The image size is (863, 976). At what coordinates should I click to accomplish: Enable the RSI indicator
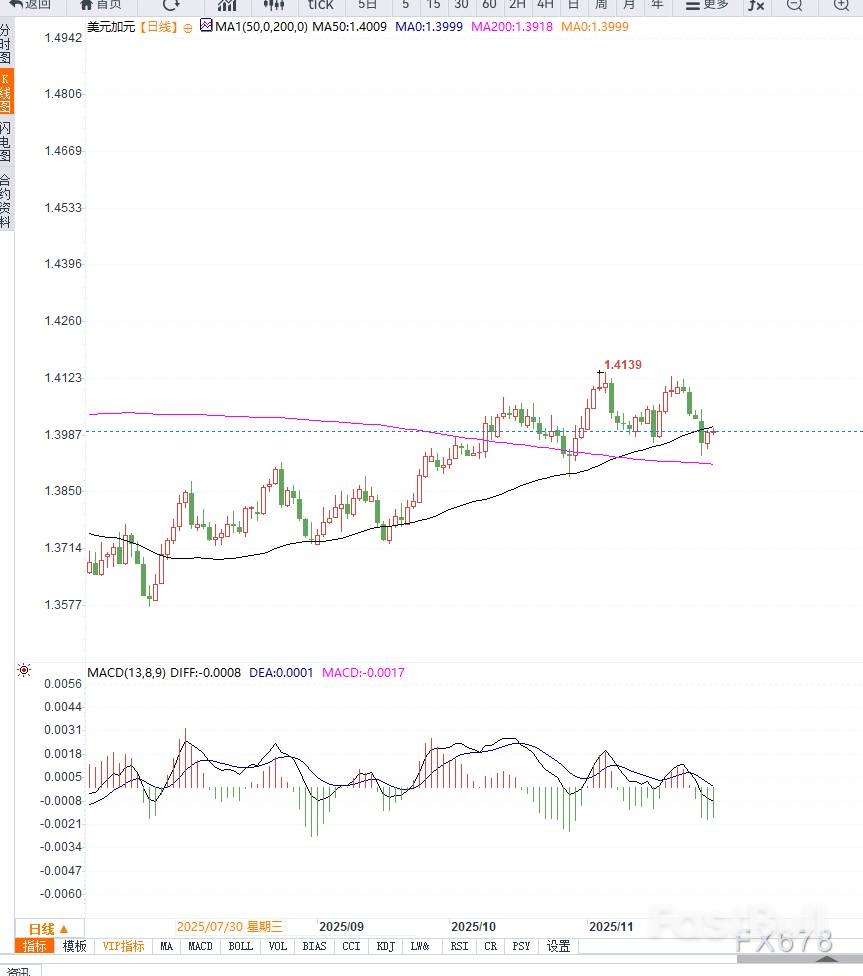coord(458,946)
